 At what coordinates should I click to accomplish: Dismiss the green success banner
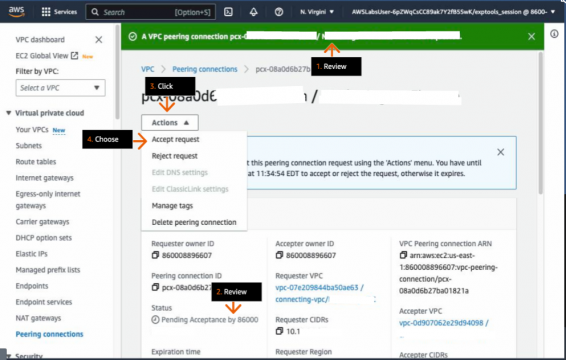coord(531,36)
